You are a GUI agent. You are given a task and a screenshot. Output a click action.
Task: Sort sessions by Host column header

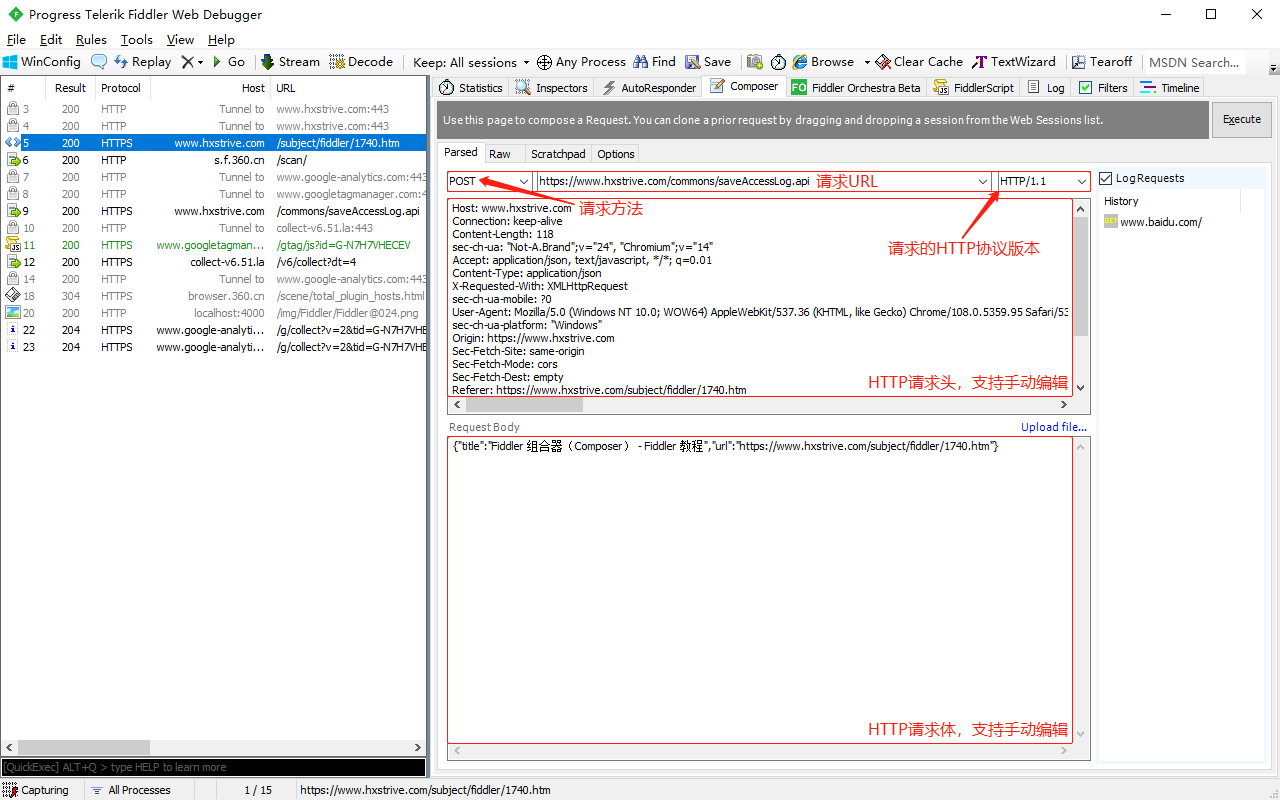(210, 88)
